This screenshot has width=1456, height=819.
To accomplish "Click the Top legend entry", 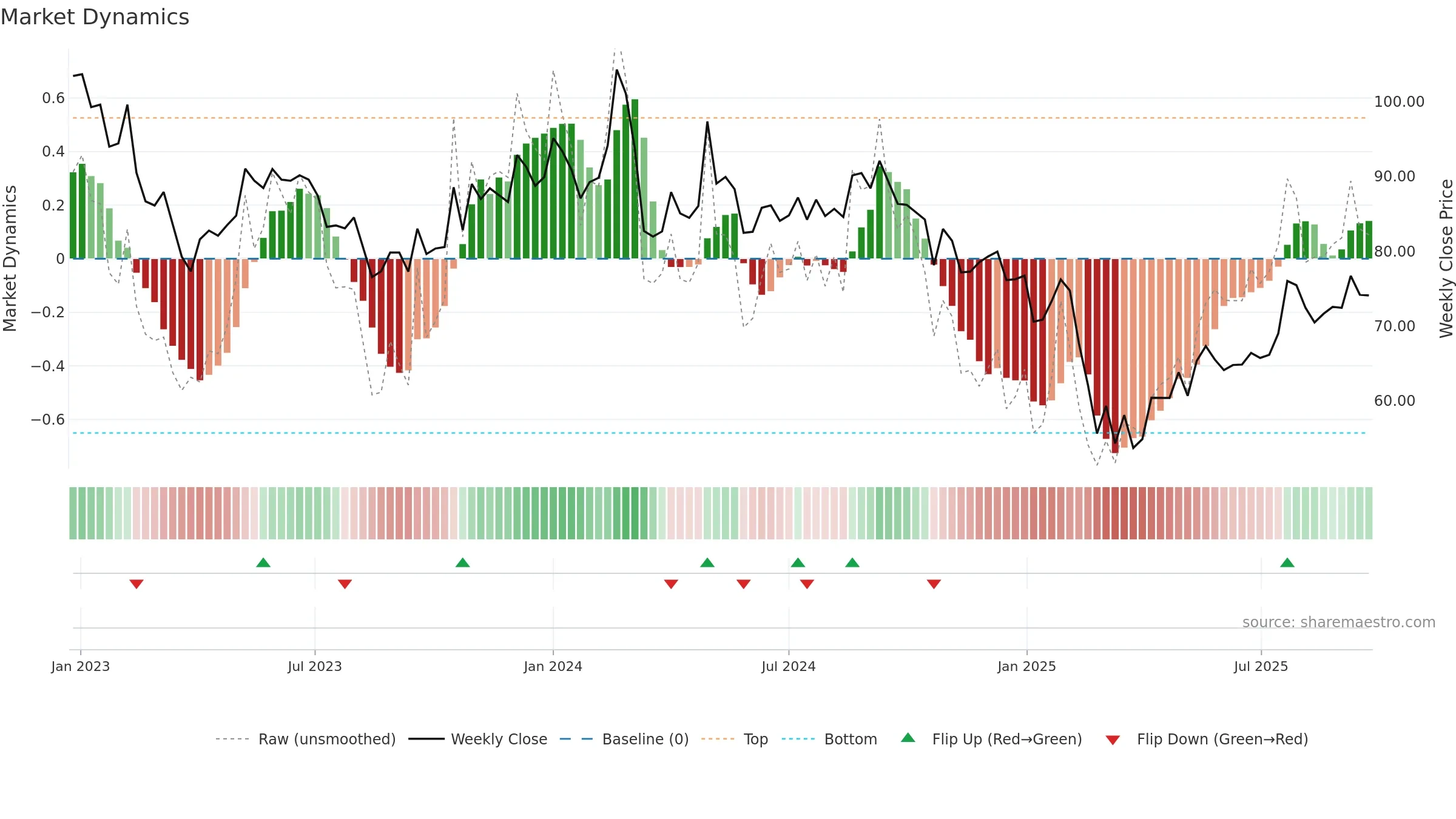I will coord(734,739).
